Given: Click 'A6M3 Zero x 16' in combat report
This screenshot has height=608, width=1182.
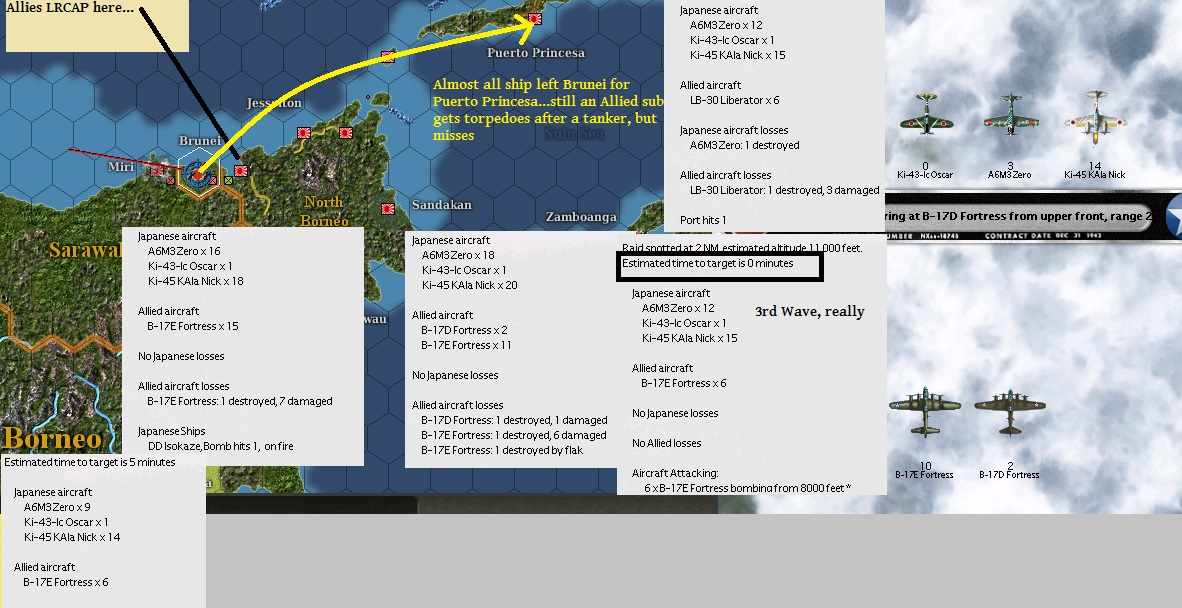Looking at the screenshot, I should click(184, 252).
